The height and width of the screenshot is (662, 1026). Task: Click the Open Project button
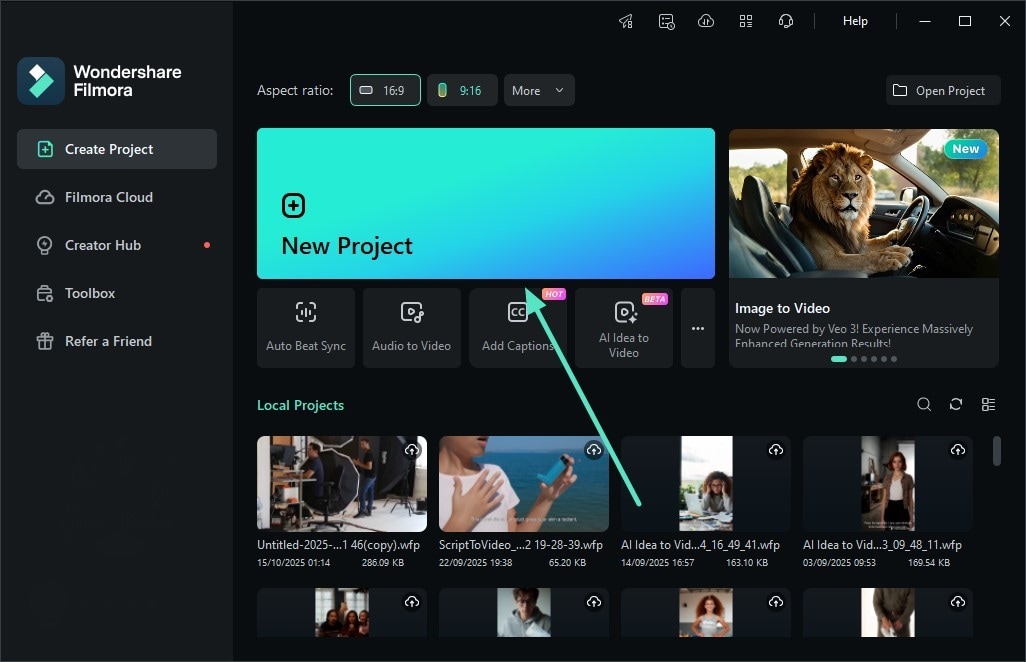pos(942,89)
